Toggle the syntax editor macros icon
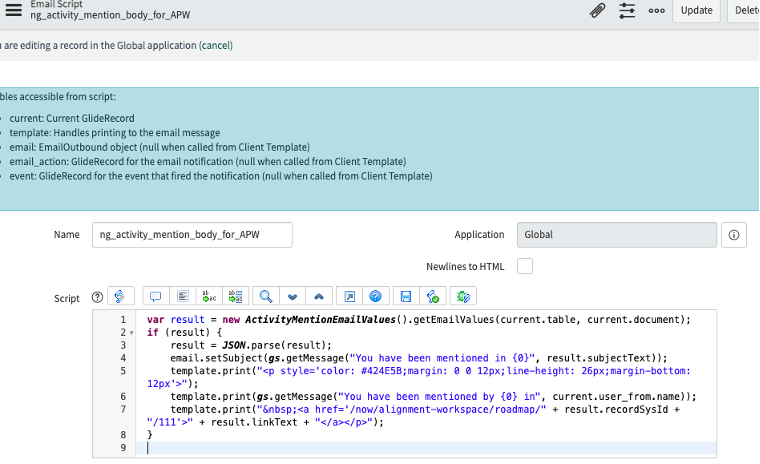This screenshot has width=760, height=464. [120, 296]
